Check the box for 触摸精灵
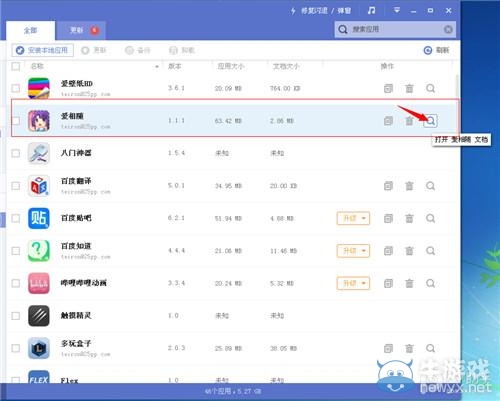 (16, 316)
